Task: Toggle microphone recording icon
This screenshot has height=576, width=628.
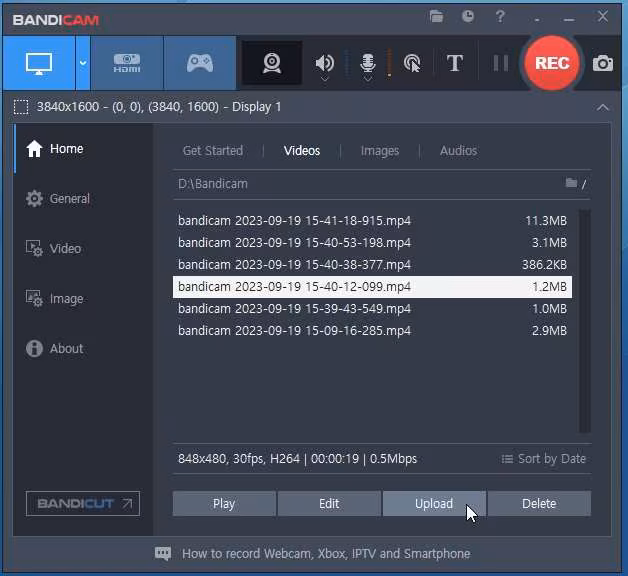Action: [368, 63]
